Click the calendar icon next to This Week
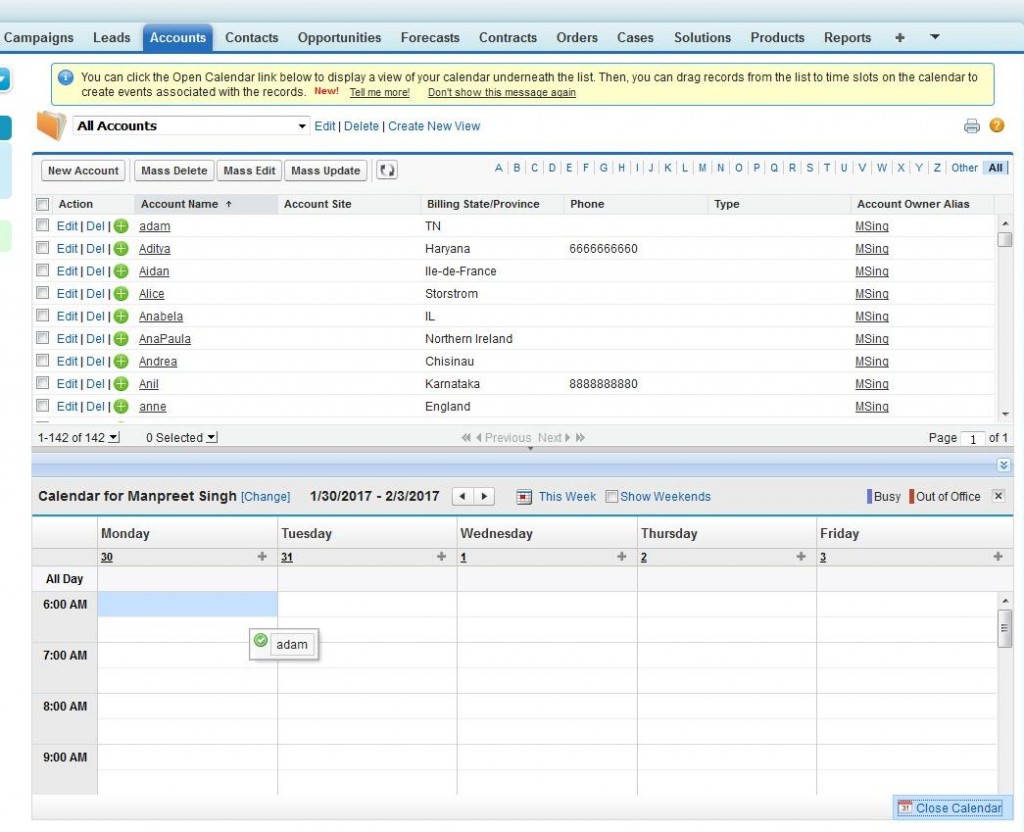The height and width of the screenshot is (832, 1024). tap(524, 496)
